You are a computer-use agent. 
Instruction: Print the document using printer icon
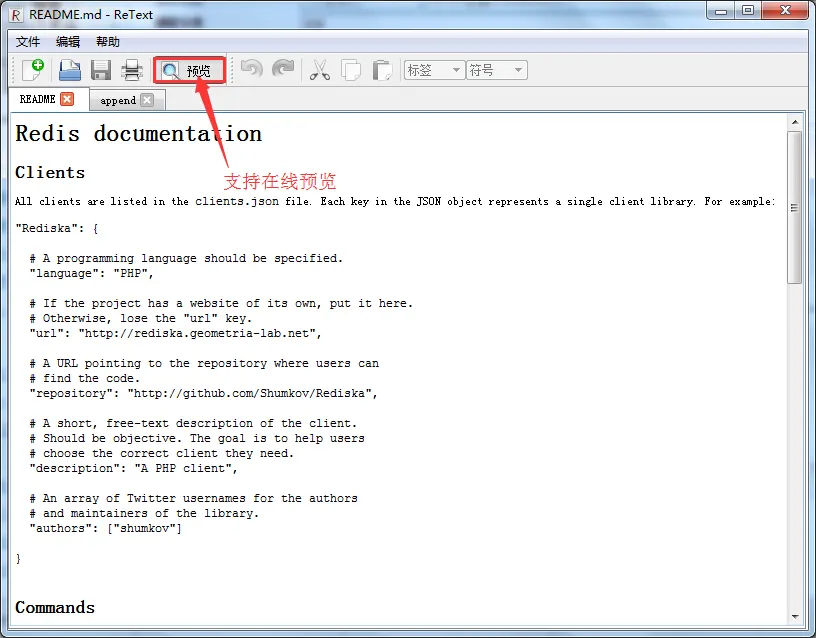coord(132,70)
